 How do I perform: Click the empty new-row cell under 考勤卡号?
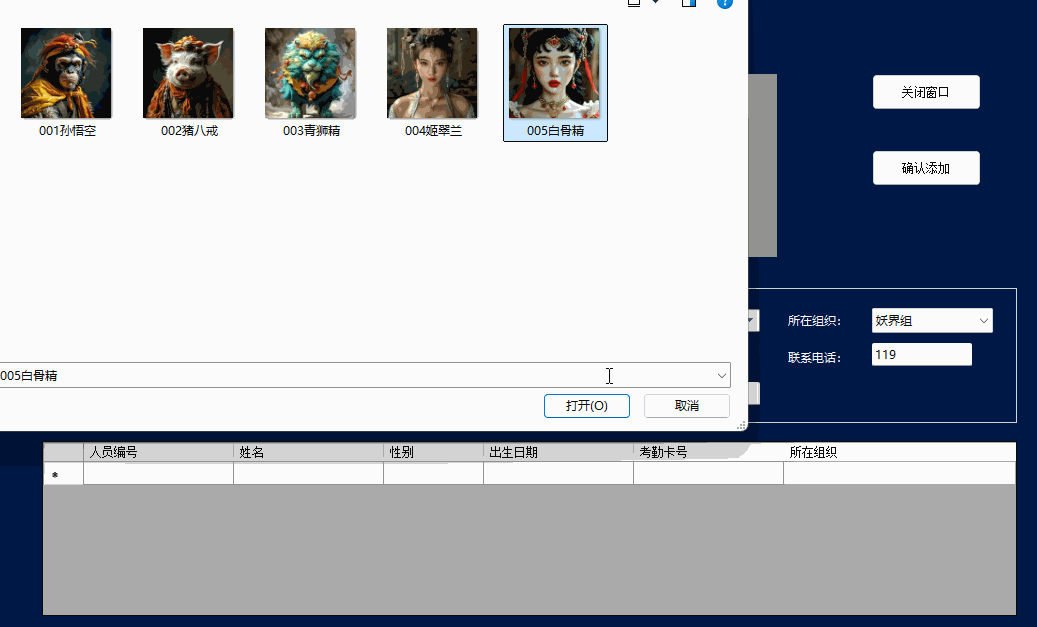708,474
